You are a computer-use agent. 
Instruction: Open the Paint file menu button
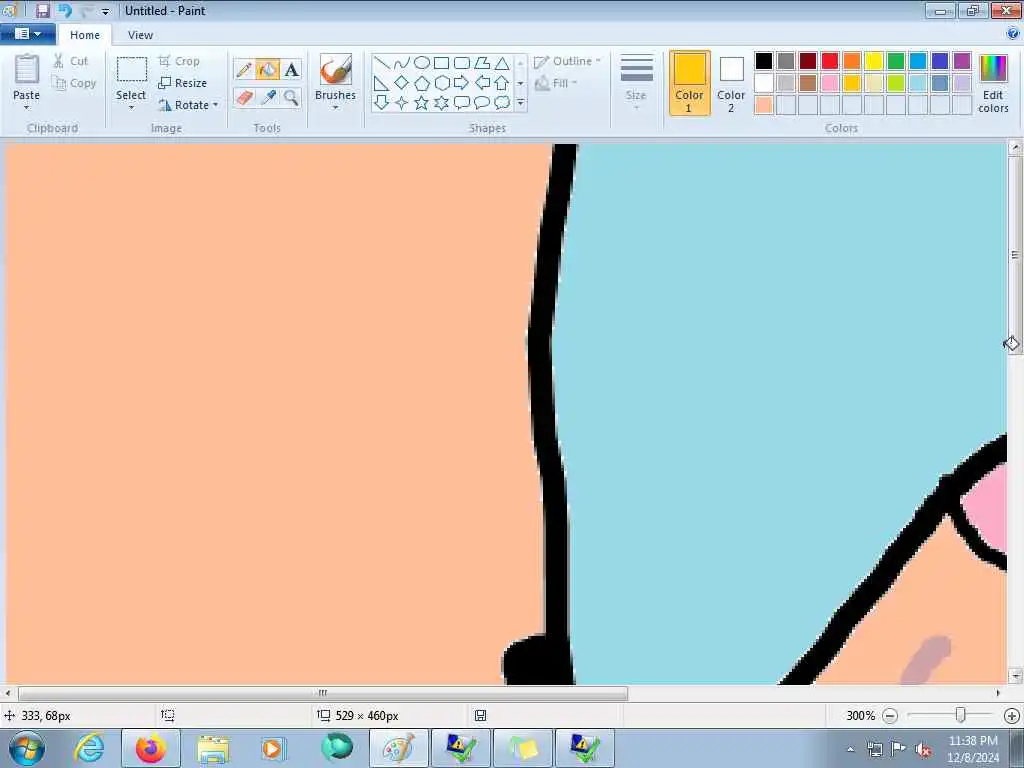coord(27,34)
